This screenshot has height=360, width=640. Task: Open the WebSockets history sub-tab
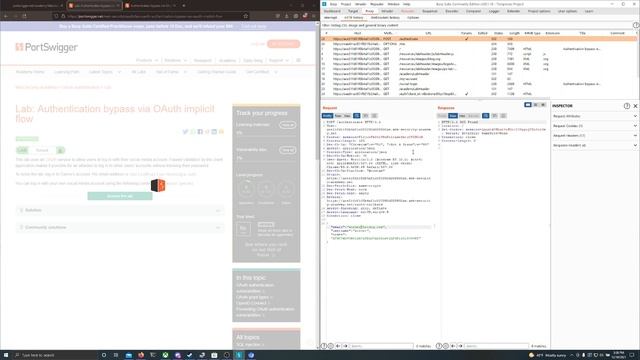click(x=385, y=18)
